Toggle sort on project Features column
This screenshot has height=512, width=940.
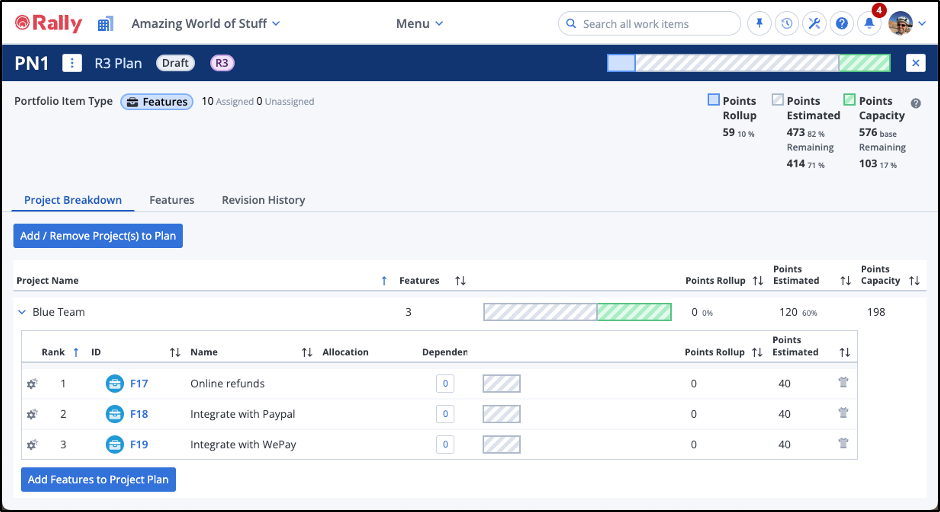click(460, 281)
